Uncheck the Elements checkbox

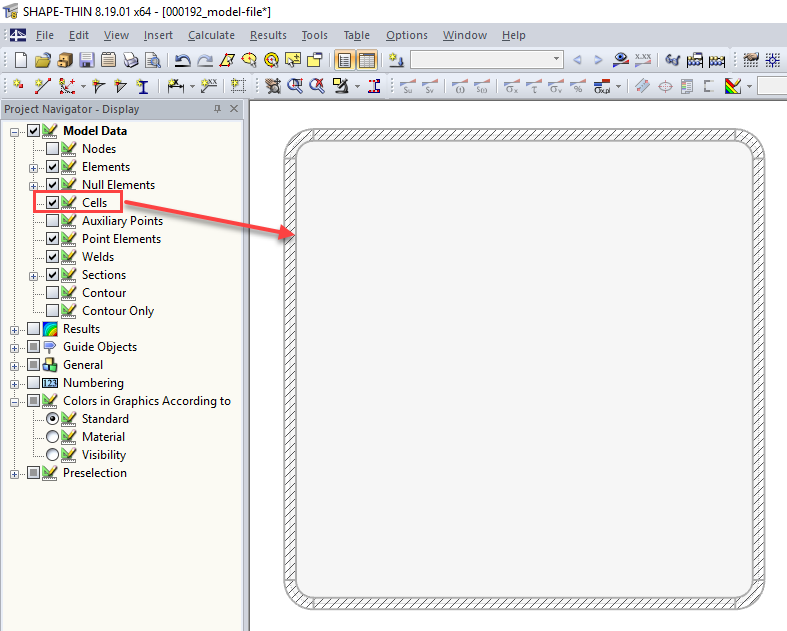[x=53, y=167]
